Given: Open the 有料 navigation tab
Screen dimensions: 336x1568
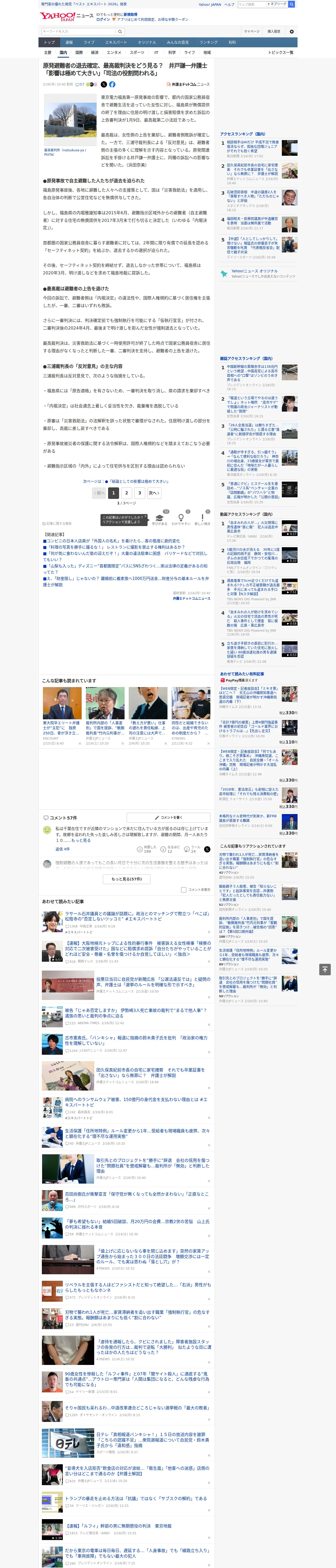Looking at the screenshot, I should coord(232,43).
